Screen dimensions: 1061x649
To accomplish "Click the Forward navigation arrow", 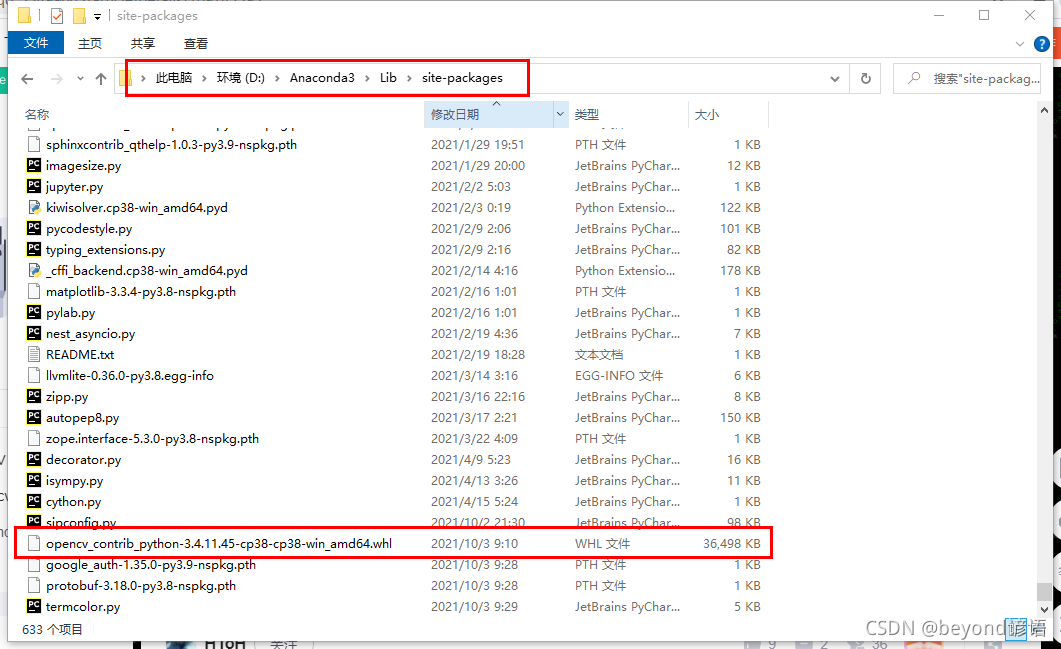I will pos(57,79).
